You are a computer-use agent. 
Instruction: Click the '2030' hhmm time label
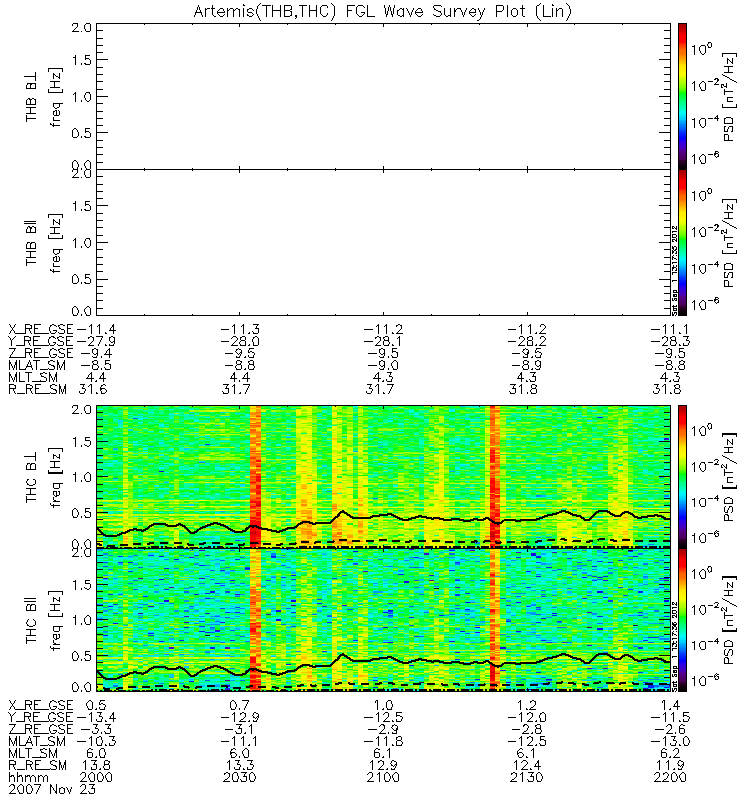pos(239,777)
